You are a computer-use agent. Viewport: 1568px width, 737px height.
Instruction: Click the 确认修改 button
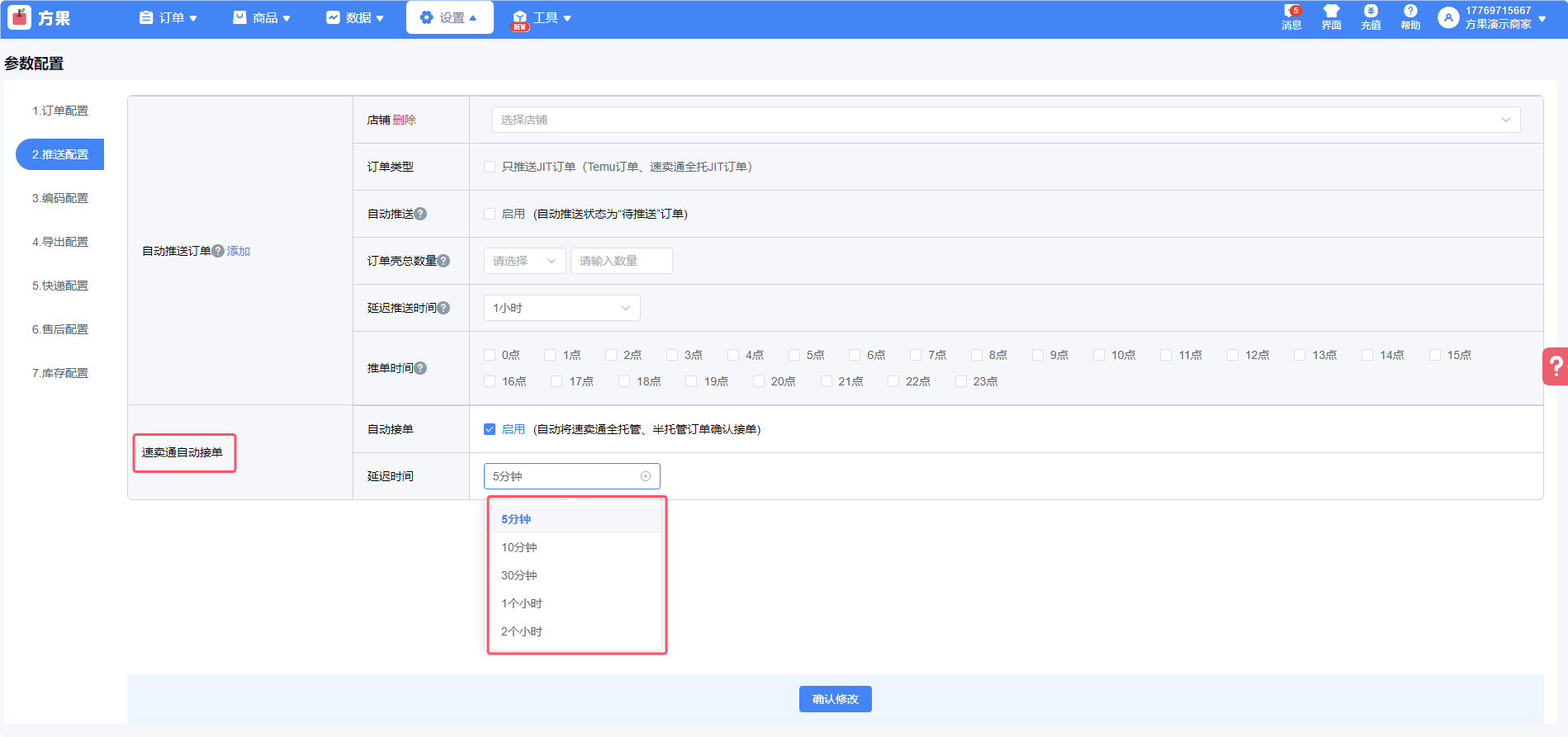click(835, 699)
